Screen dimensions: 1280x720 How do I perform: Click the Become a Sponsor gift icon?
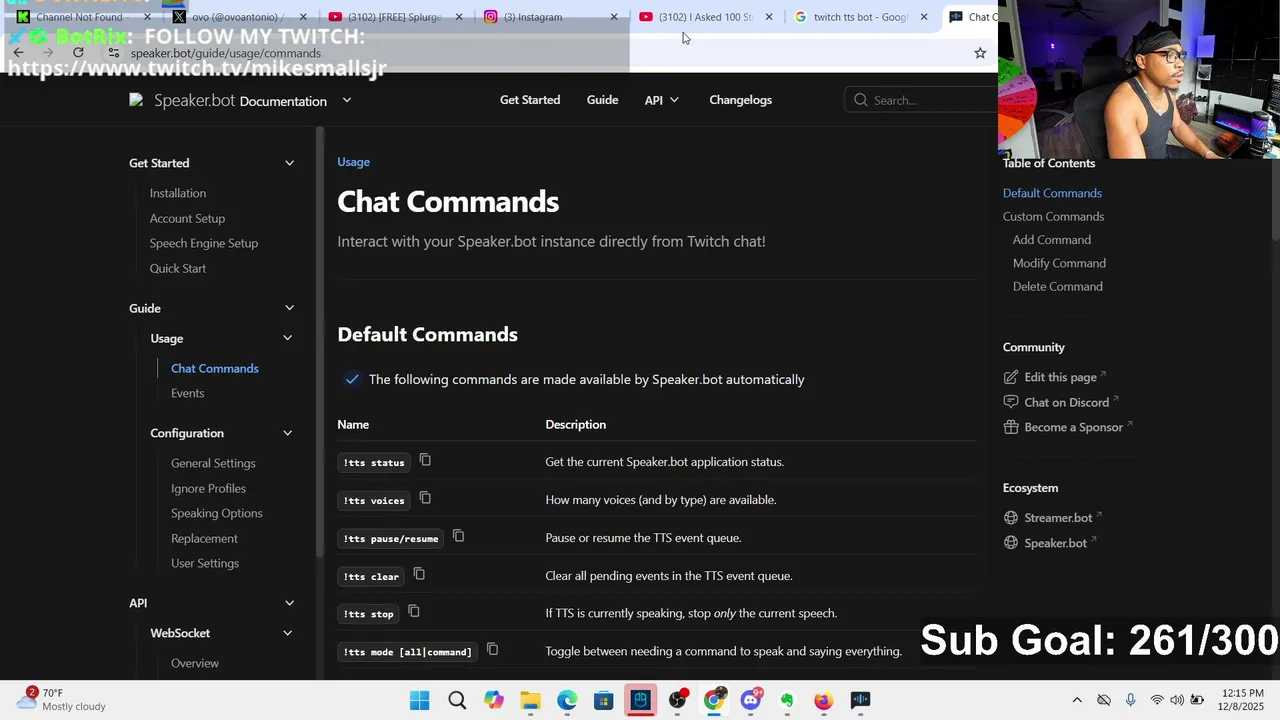pyautogui.click(x=1011, y=427)
